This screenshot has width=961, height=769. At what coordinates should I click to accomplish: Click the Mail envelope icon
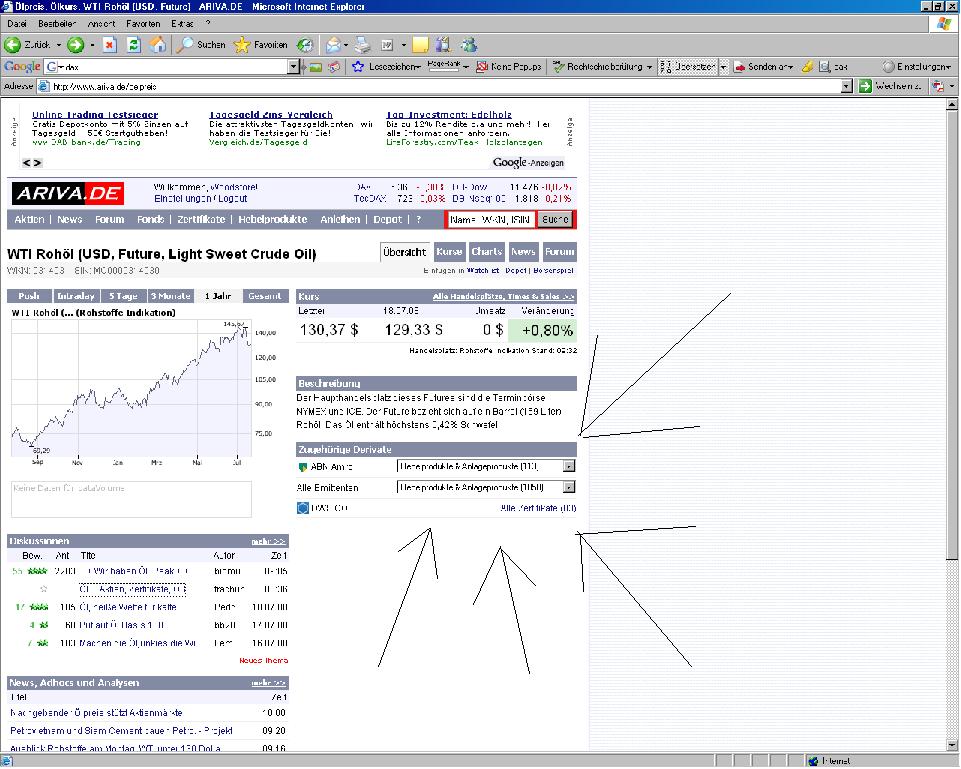tap(333, 45)
